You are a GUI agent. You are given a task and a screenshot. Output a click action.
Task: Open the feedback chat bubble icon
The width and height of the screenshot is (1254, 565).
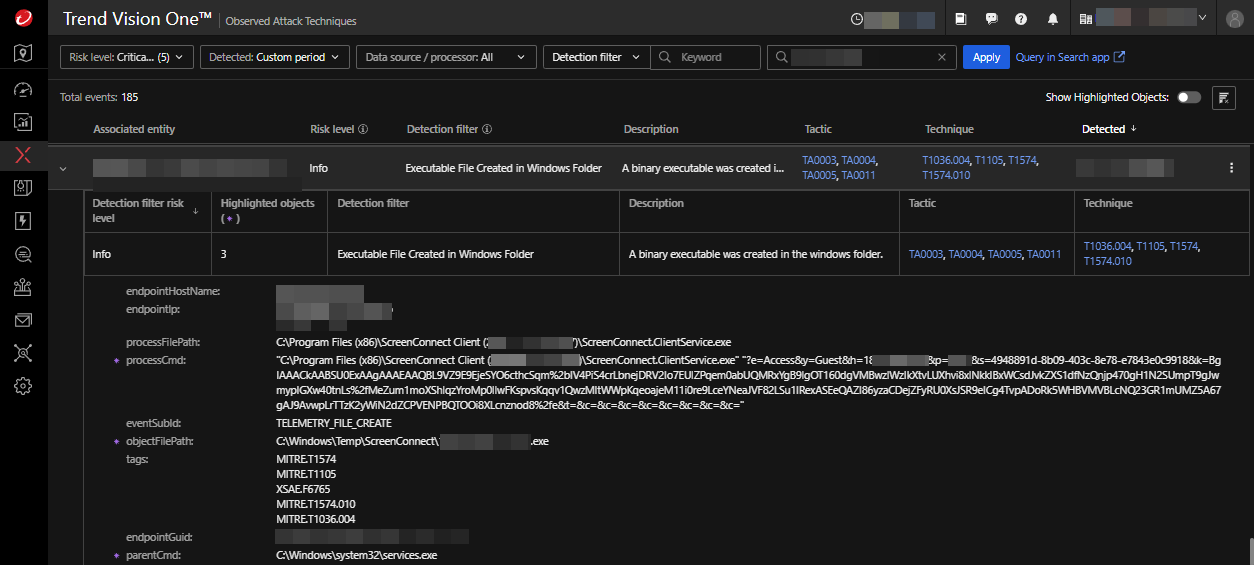tap(991, 19)
